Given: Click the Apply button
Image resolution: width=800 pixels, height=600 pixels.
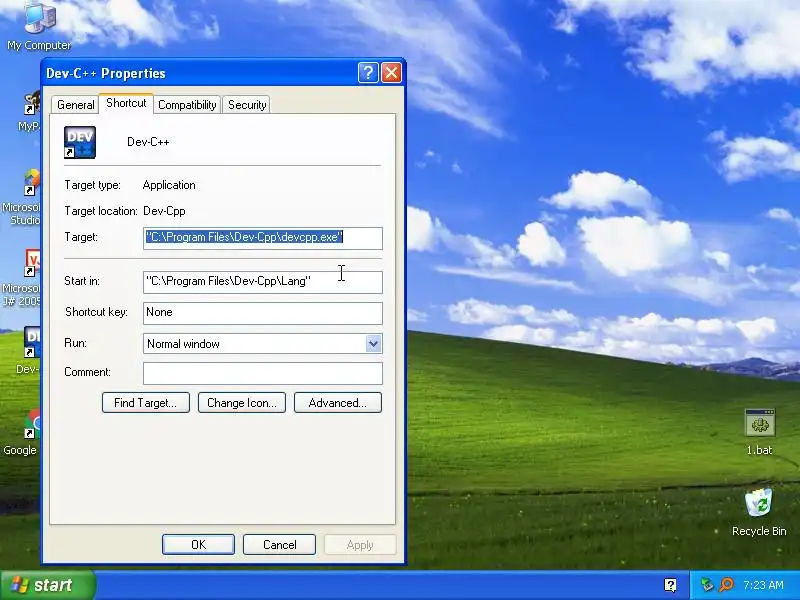Looking at the screenshot, I should click(x=360, y=544).
